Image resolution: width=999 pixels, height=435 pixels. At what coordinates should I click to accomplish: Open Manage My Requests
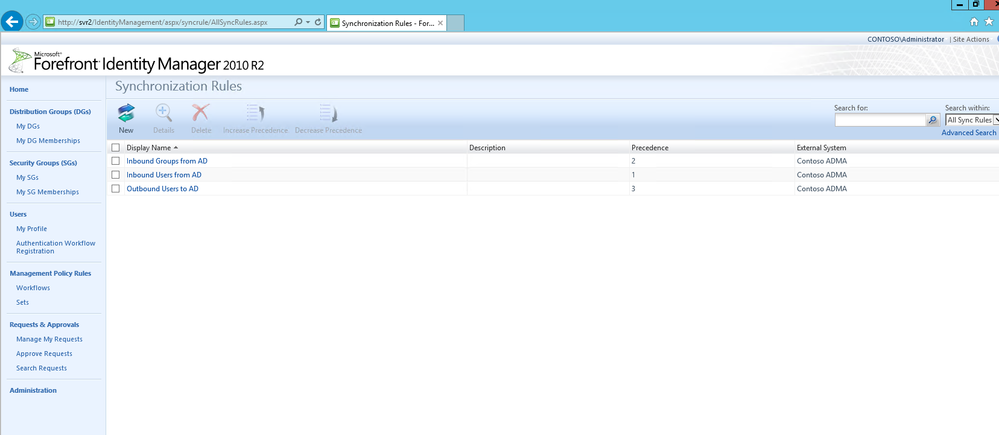(49, 339)
